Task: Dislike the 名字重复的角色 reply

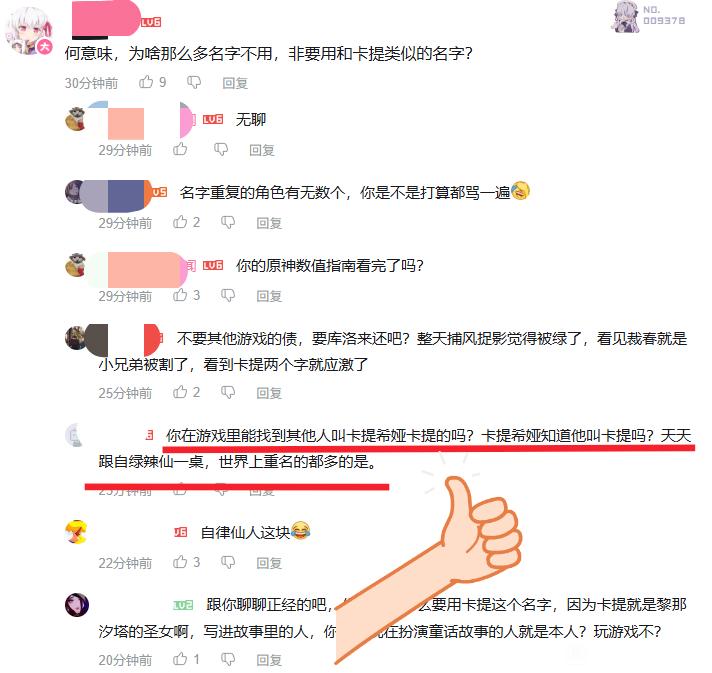Action: point(228,223)
